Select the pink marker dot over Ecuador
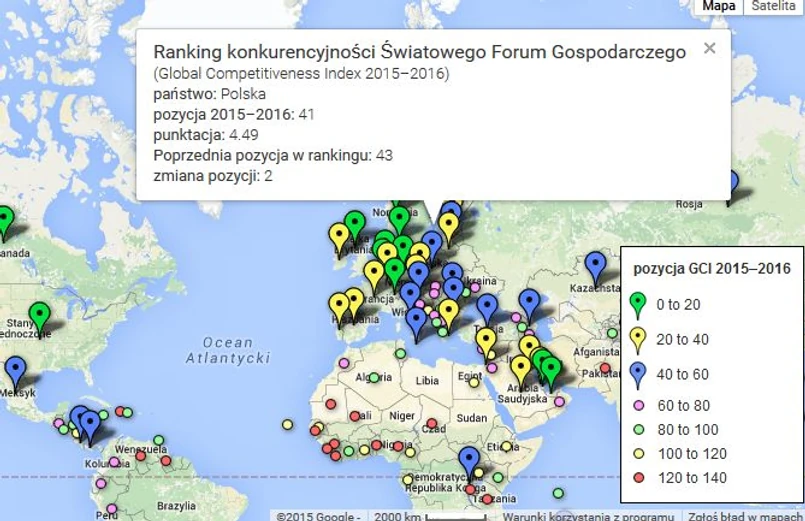 click(x=101, y=483)
